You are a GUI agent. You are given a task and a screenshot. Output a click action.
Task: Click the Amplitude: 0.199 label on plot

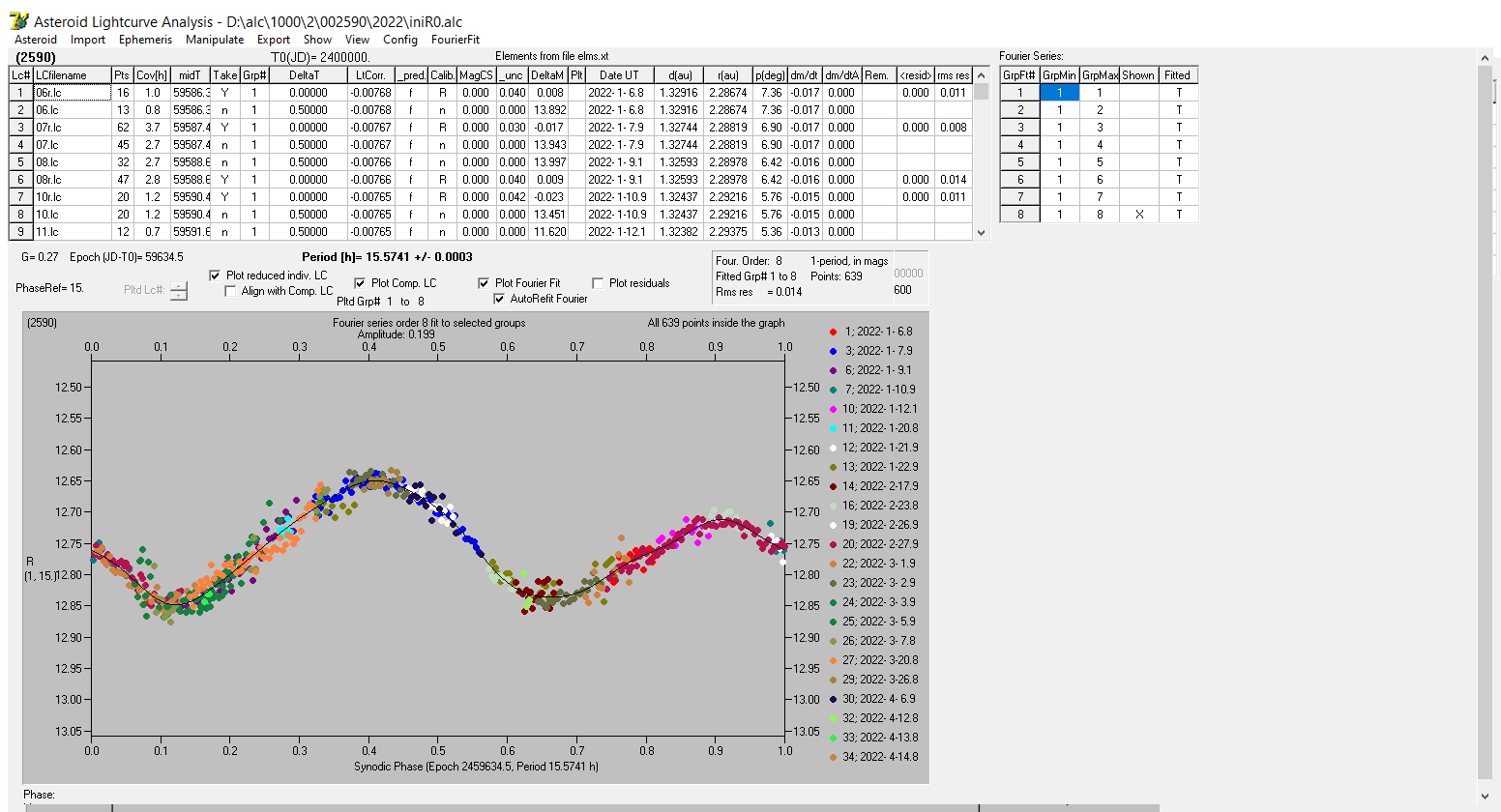[x=397, y=334]
